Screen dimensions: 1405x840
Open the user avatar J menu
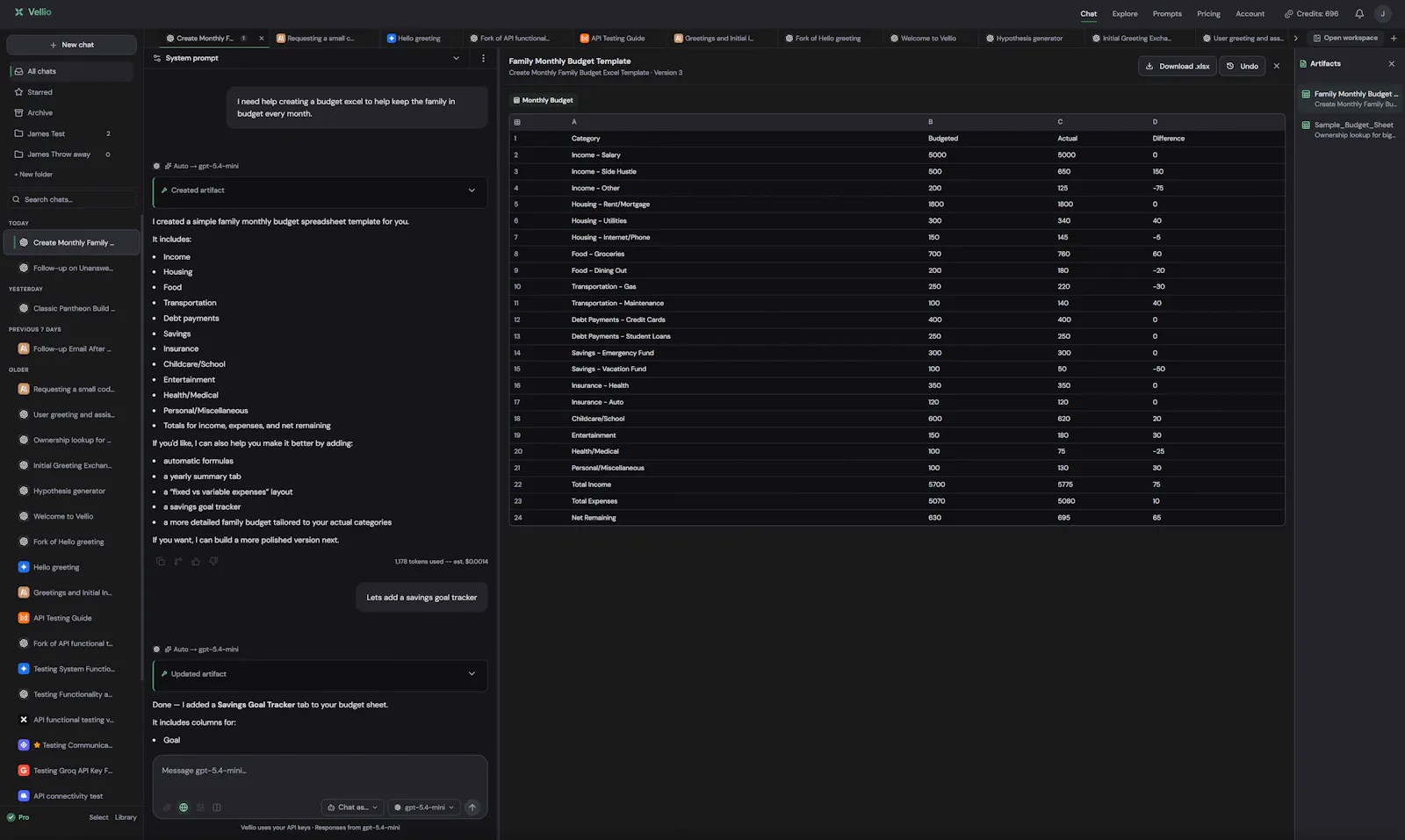click(1383, 14)
